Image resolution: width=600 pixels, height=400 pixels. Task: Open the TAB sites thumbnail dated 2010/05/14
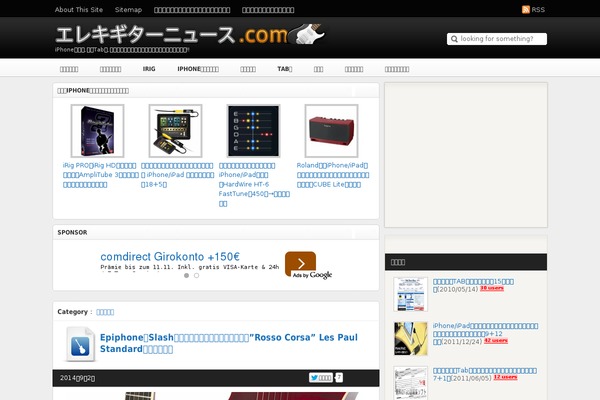[411, 294]
